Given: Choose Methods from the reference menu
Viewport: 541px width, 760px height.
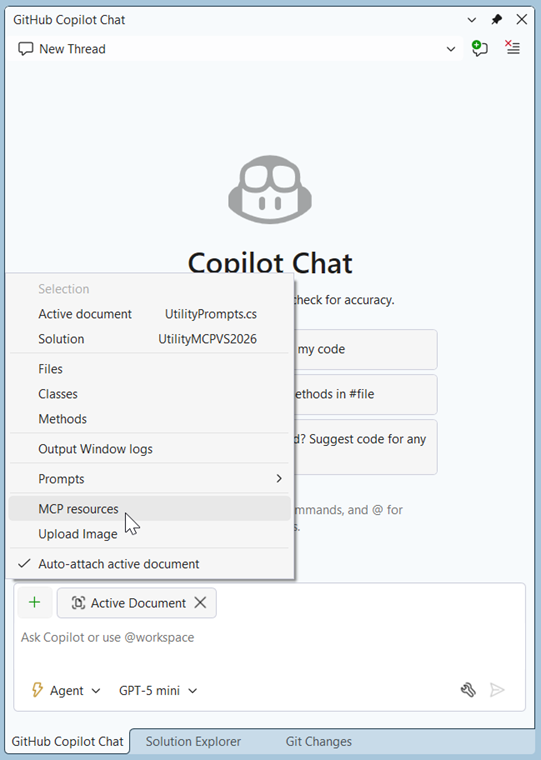Looking at the screenshot, I should point(149,419).
